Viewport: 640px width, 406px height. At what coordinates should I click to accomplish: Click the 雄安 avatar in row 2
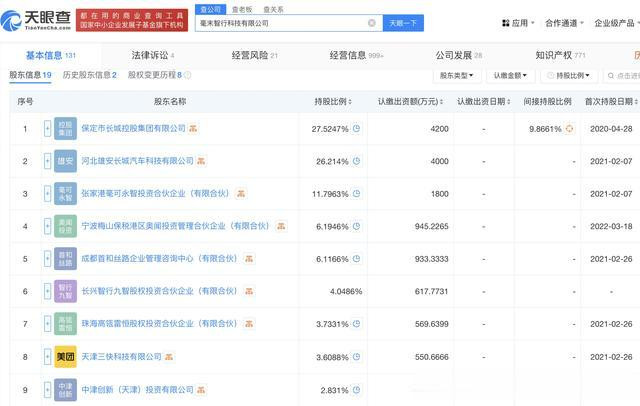tap(65, 161)
